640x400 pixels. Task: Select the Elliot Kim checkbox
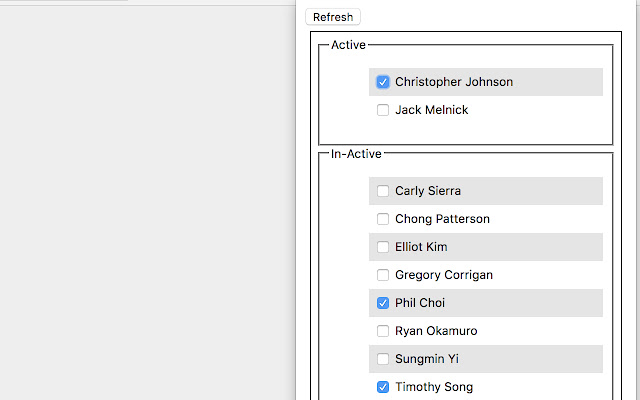[383, 247]
